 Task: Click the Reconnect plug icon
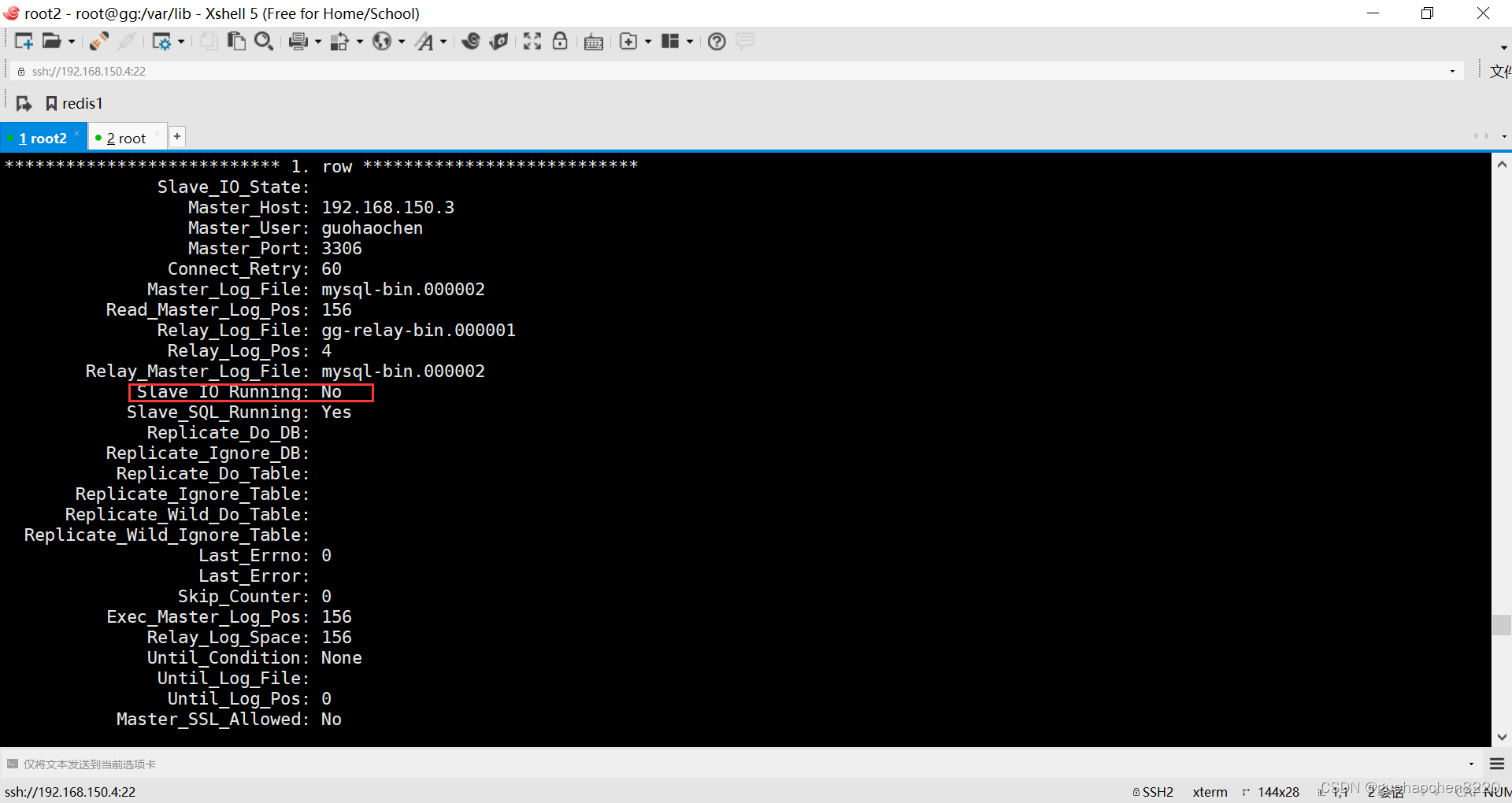pyautogui.click(x=99, y=41)
